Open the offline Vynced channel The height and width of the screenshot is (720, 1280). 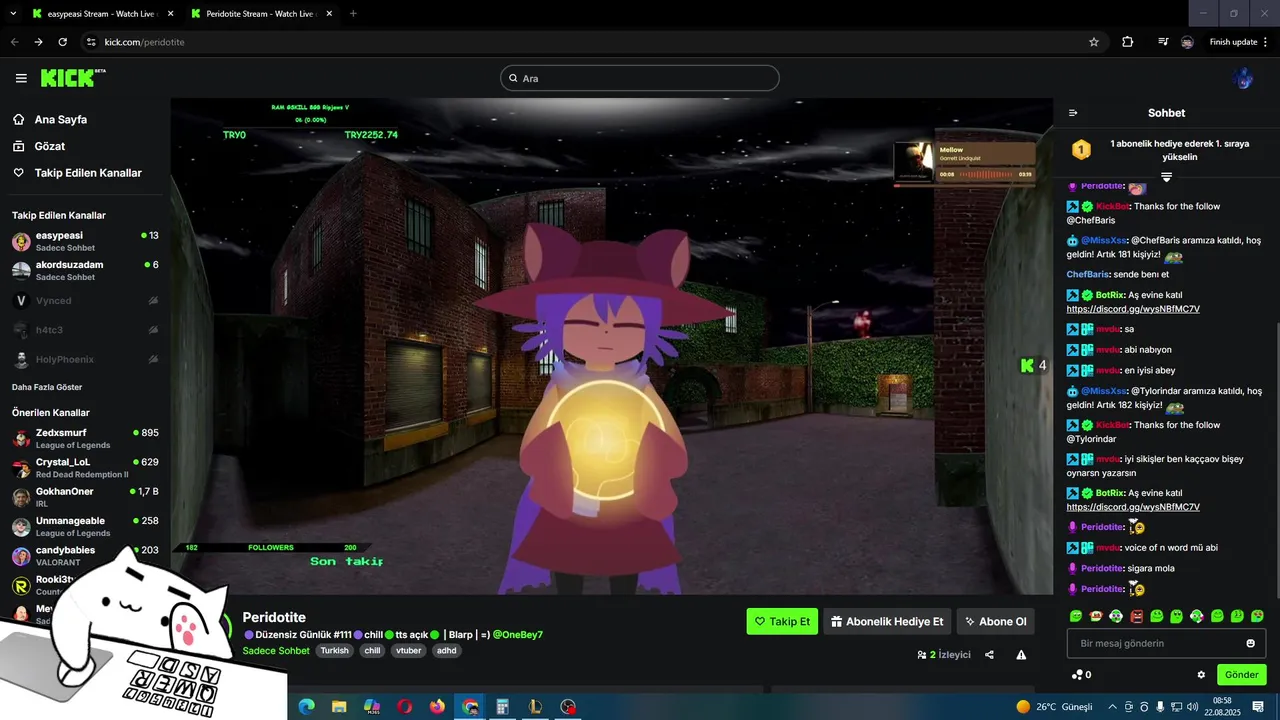pos(85,300)
